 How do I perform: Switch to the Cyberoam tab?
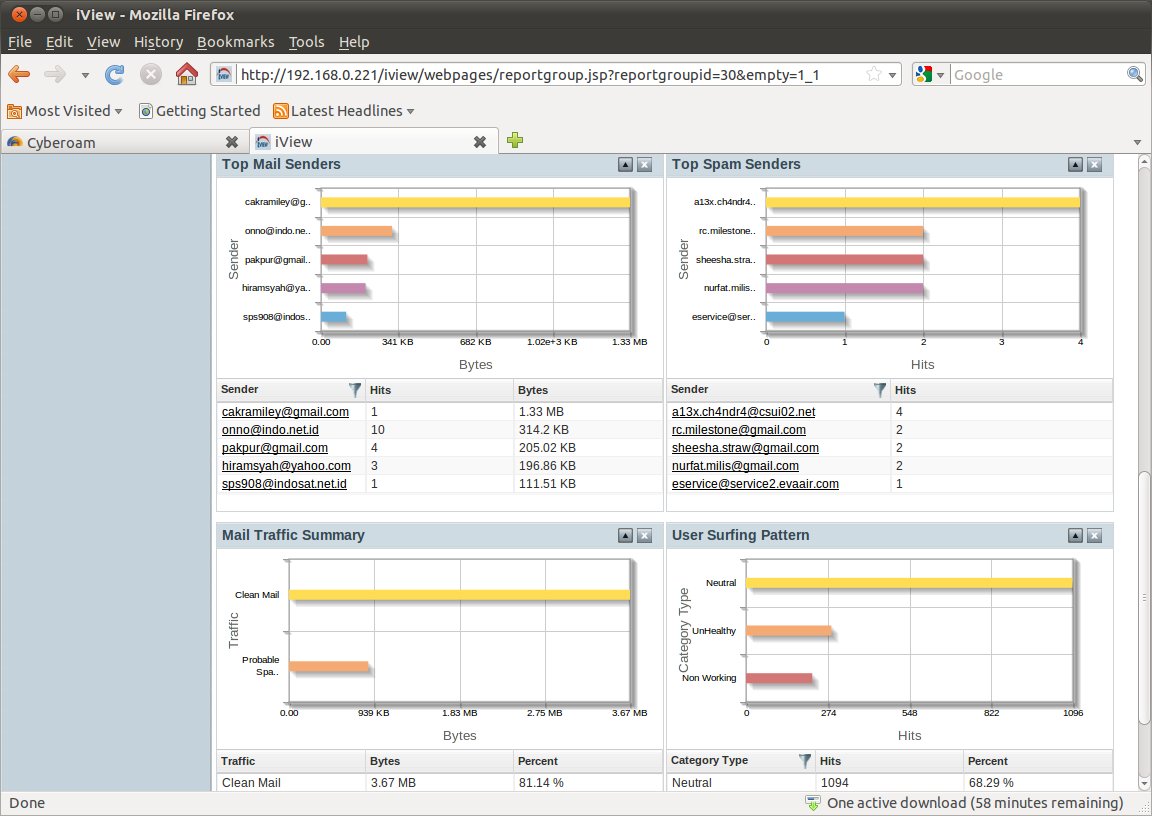tap(120, 142)
